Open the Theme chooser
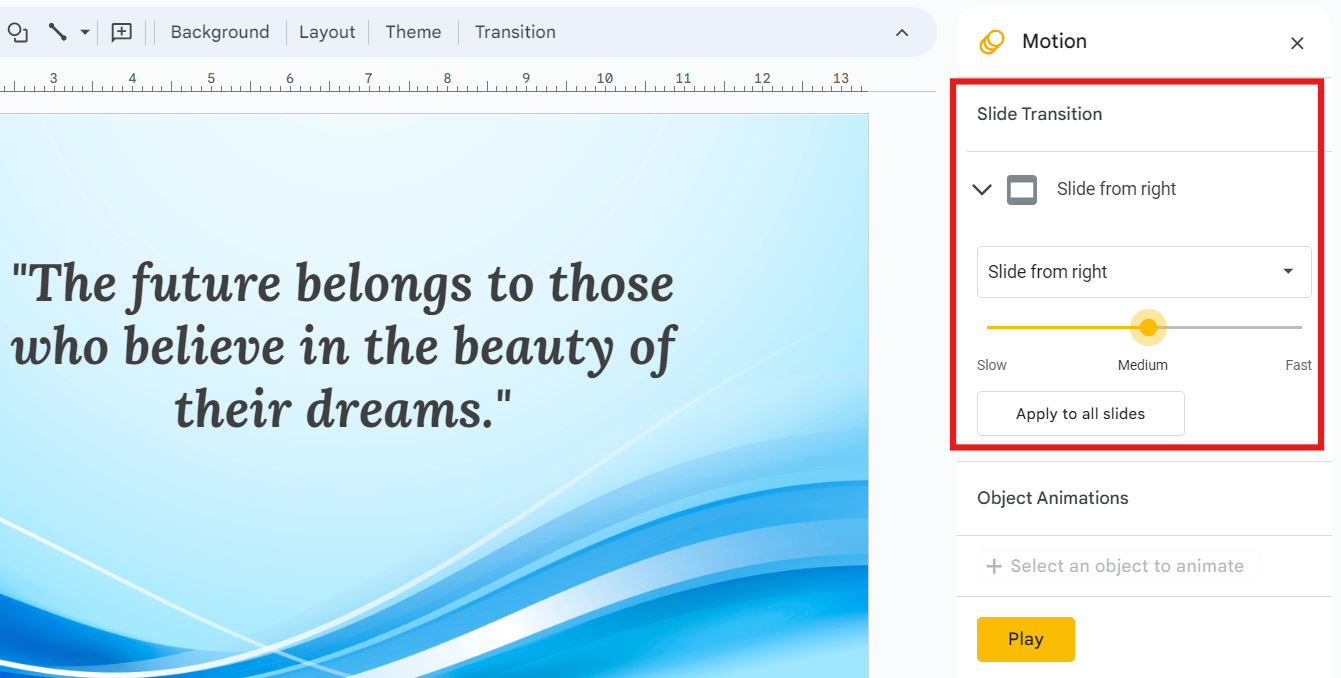 [x=412, y=32]
